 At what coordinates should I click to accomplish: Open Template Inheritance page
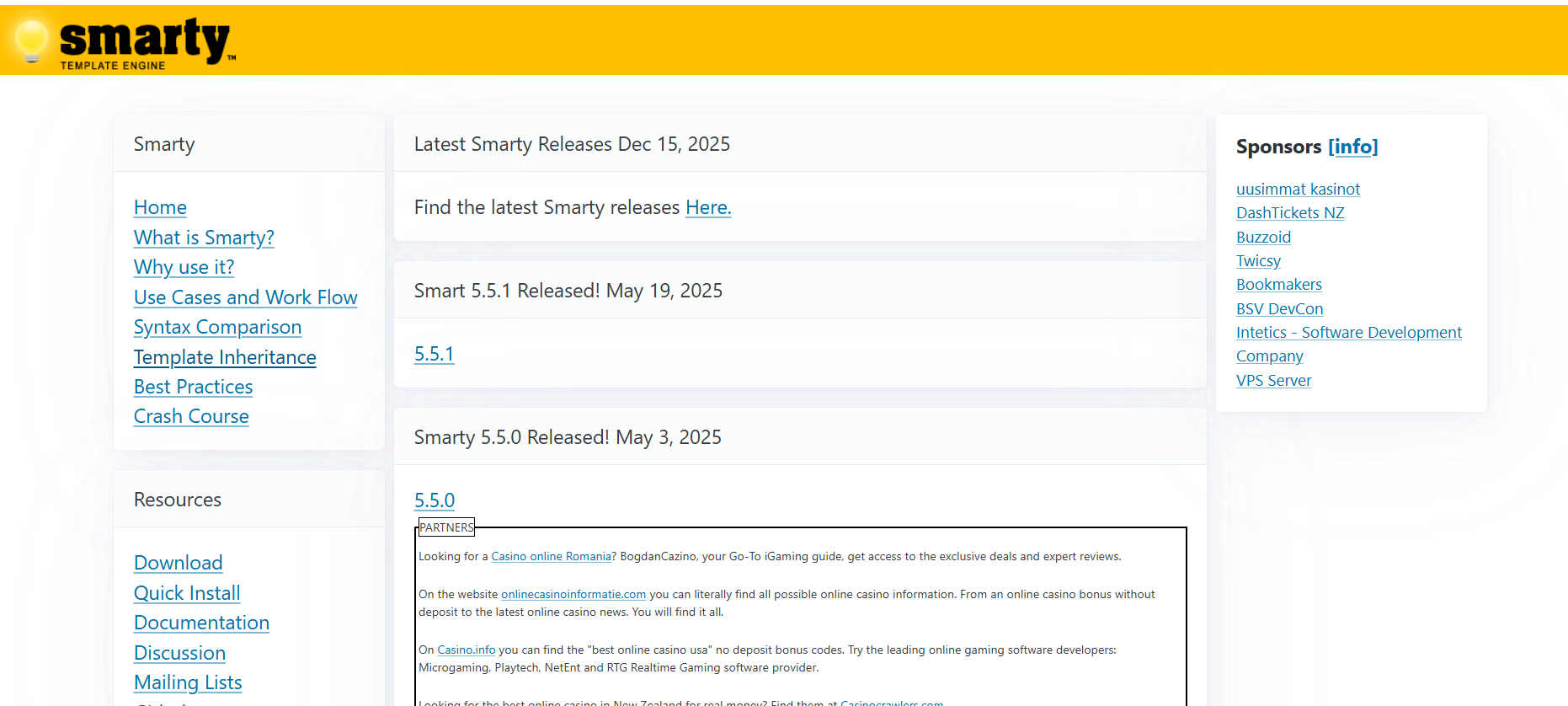point(225,357)
